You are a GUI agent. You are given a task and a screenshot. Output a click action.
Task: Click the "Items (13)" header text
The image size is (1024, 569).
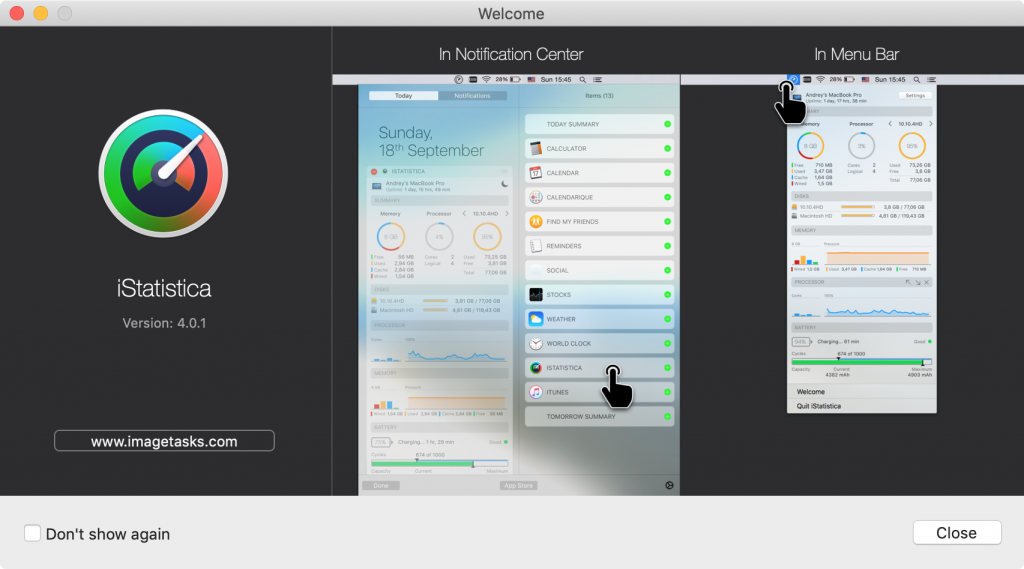pos(599,95)
